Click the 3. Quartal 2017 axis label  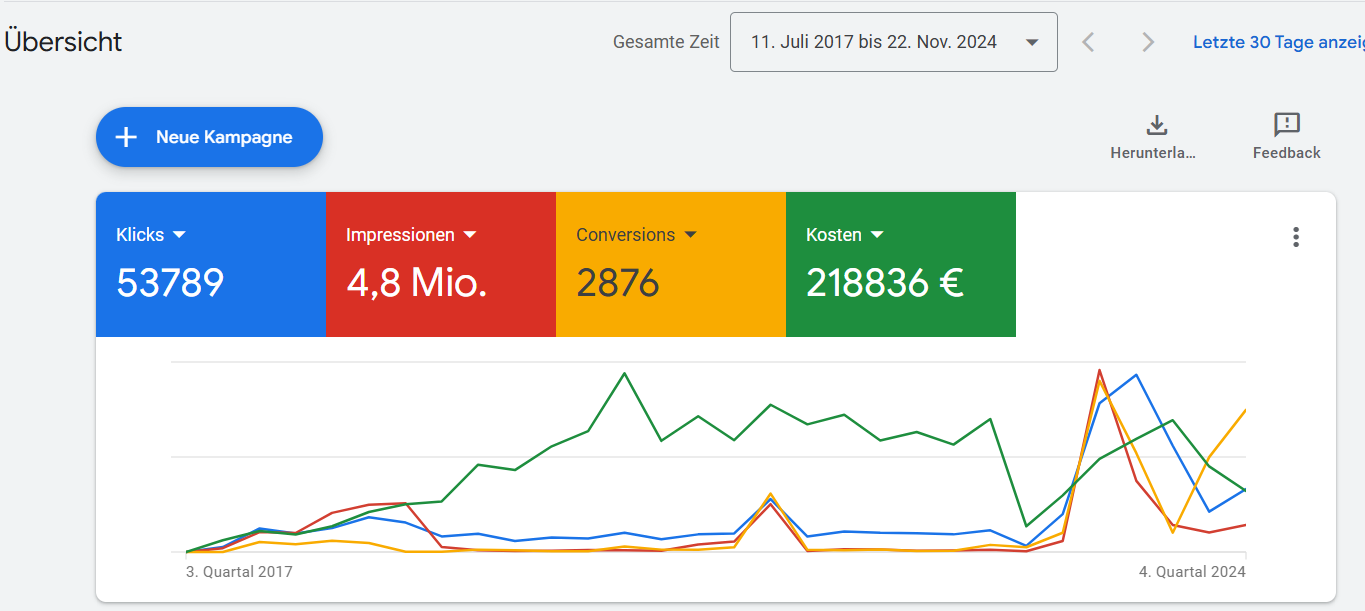point(239,572)
